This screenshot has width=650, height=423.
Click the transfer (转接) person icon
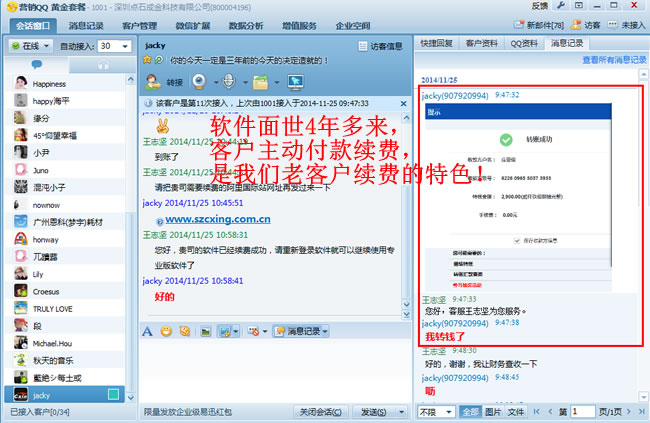153,82
